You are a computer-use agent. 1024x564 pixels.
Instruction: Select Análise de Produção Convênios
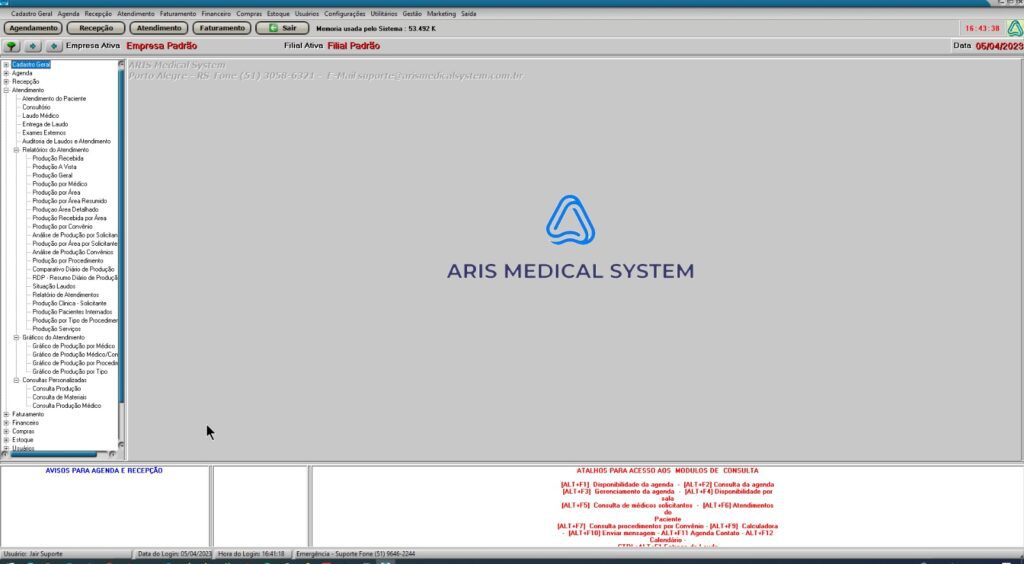click(72, 252)
